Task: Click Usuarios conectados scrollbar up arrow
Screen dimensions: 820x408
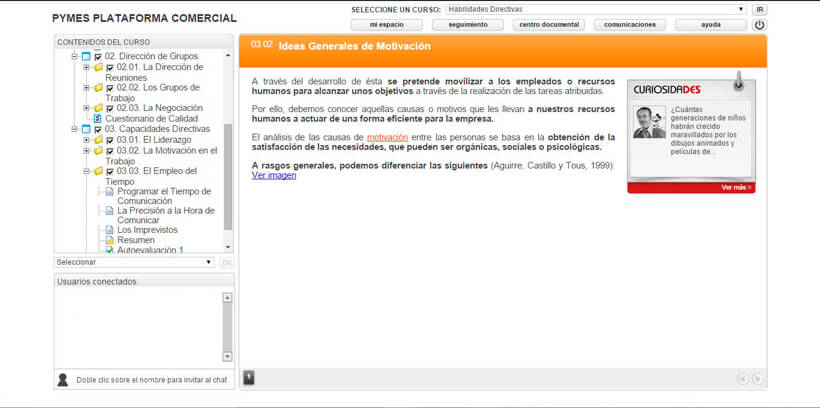Action: (x=227, y=298)
